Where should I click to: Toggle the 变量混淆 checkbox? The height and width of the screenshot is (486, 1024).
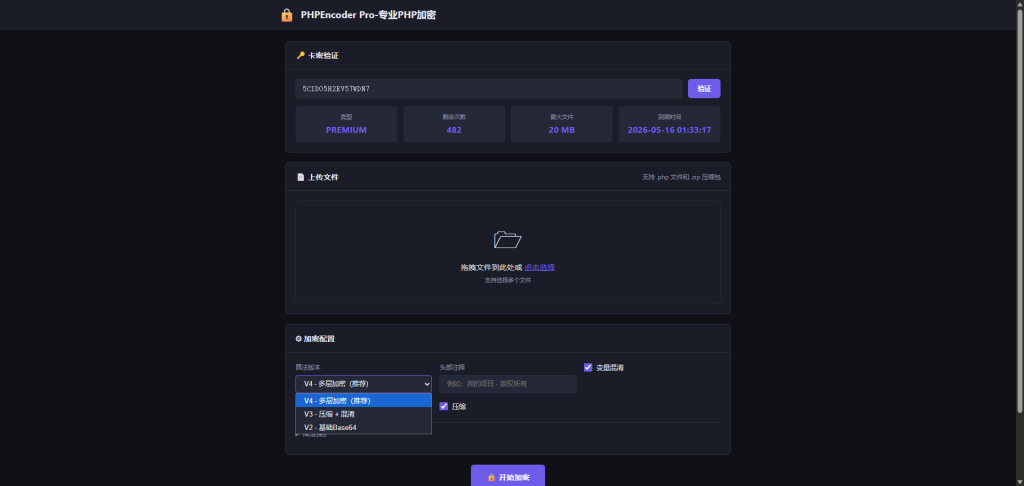(x=588, y=367)
